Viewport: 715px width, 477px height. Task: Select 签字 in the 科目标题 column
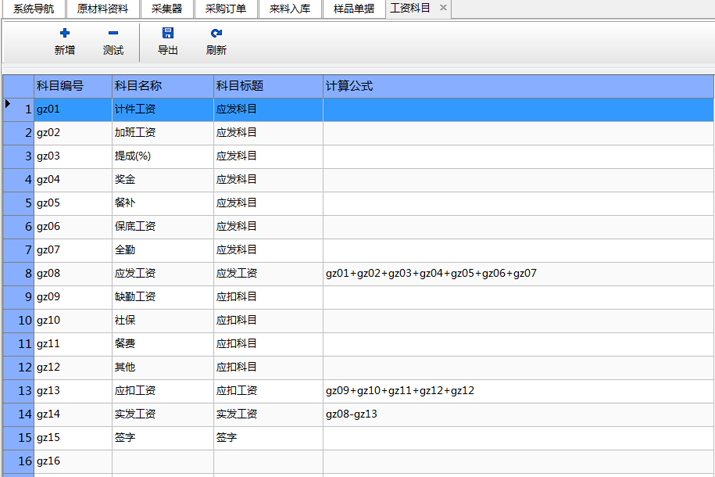coord(268,438)
